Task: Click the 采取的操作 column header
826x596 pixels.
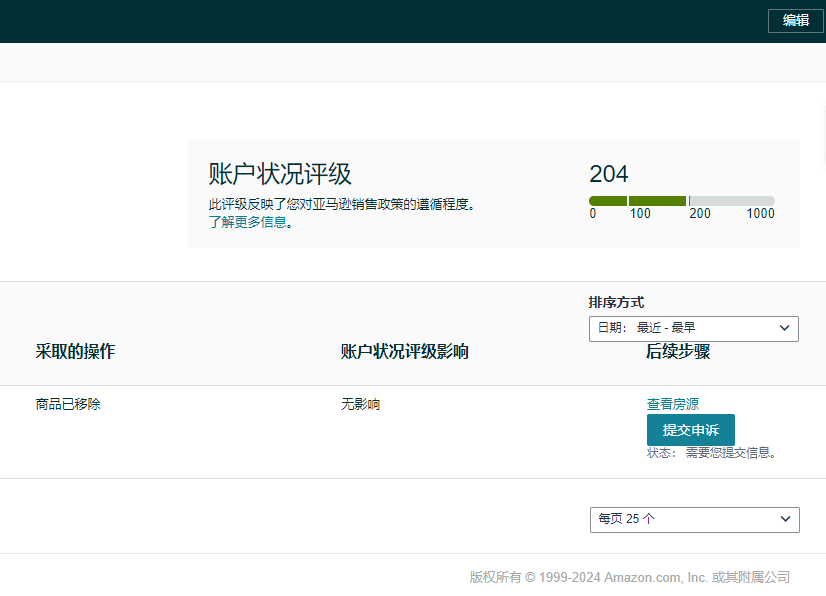Action: pos(75,352)
